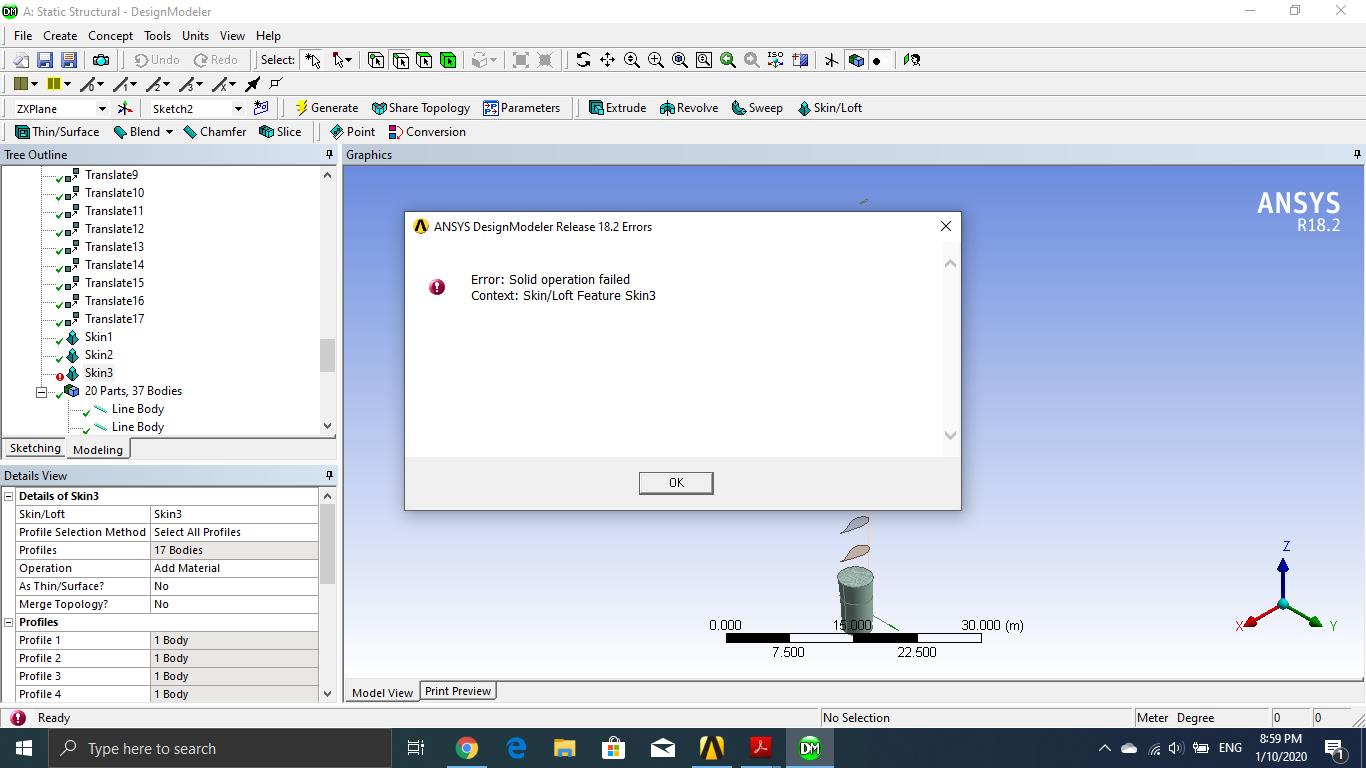Click the Windows Start button

tap(24, 748)
